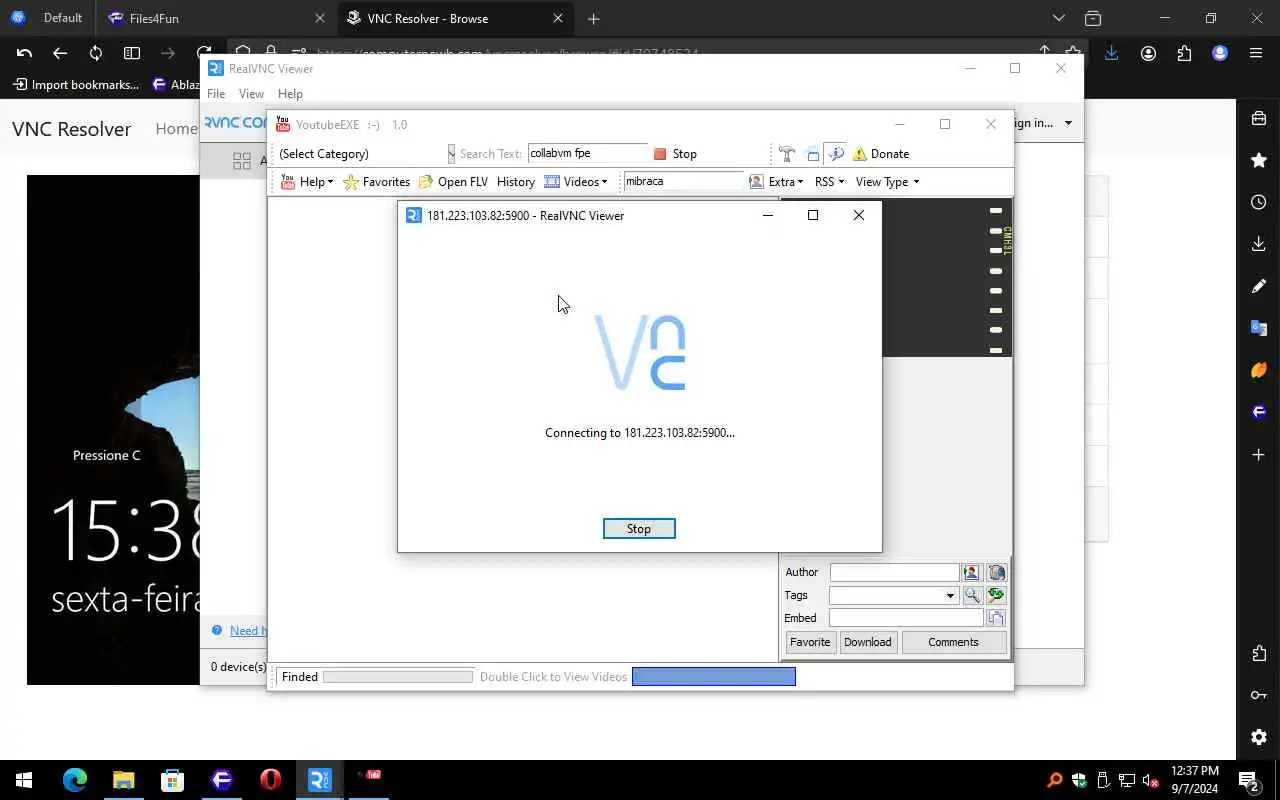Image resolution: width=1280 pixels, height=800 pixels.
Task: Click the Default workspace button
Action: point(47,18)
